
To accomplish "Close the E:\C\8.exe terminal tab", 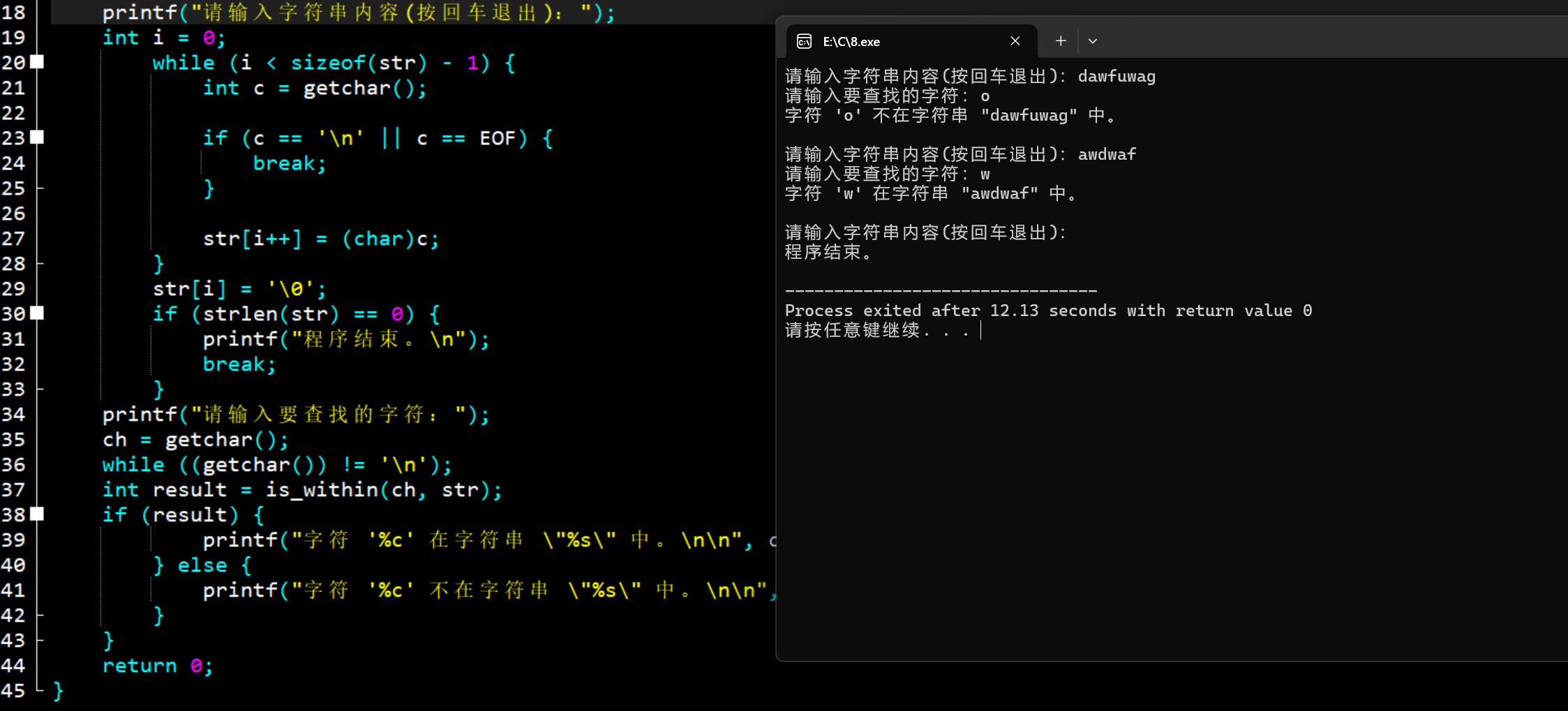I will (1015, 41).
